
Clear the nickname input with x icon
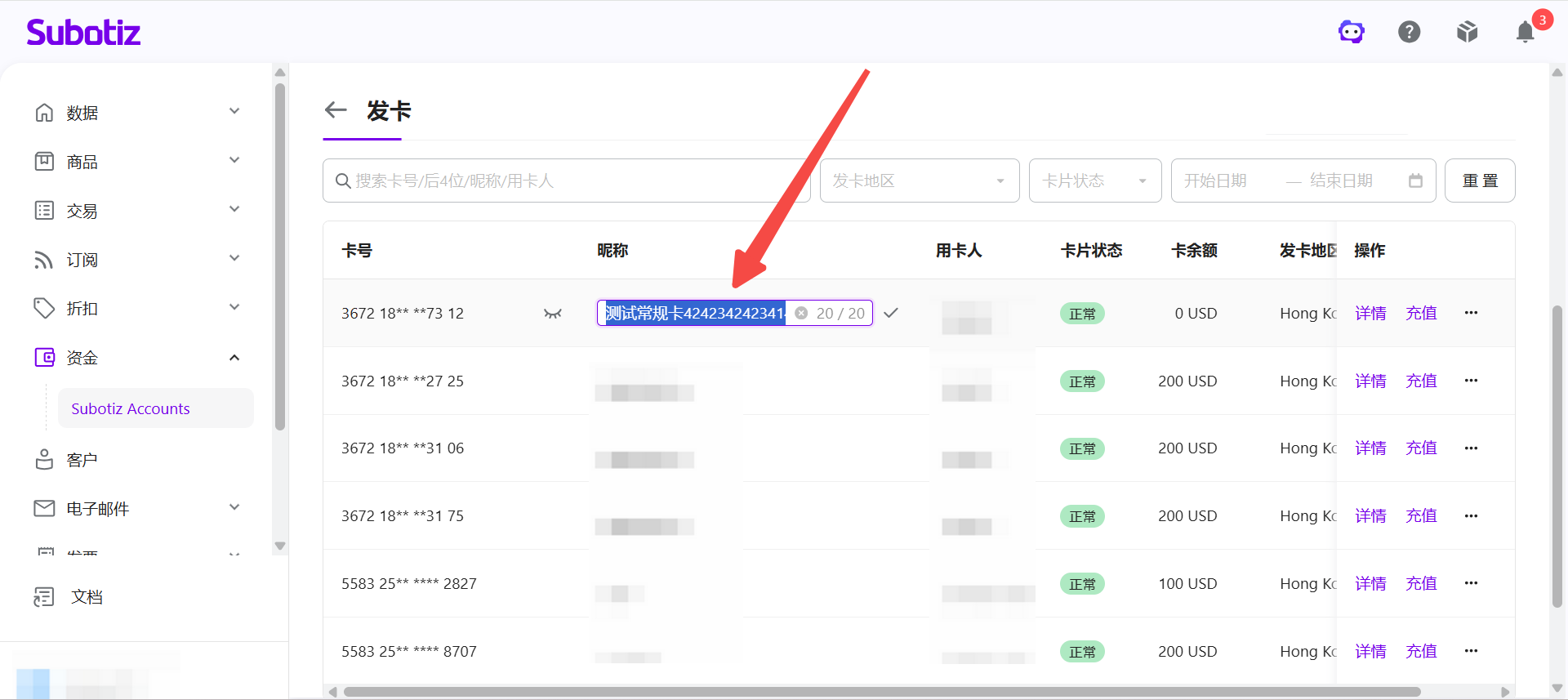pyautogui.click(x=801, y=313)
